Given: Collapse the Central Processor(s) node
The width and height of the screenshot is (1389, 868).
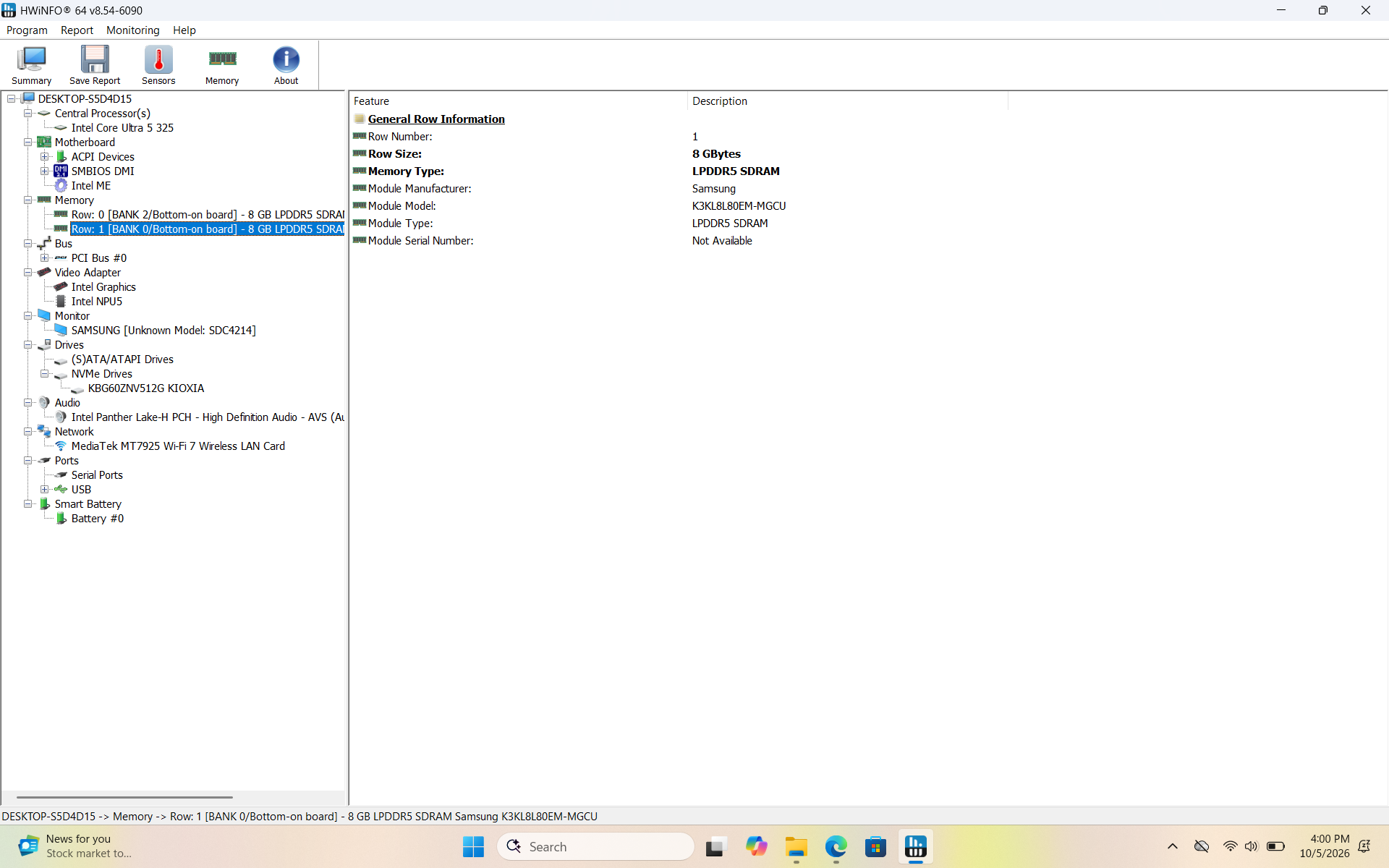Looking at the screenshot, I should point(28,114).
